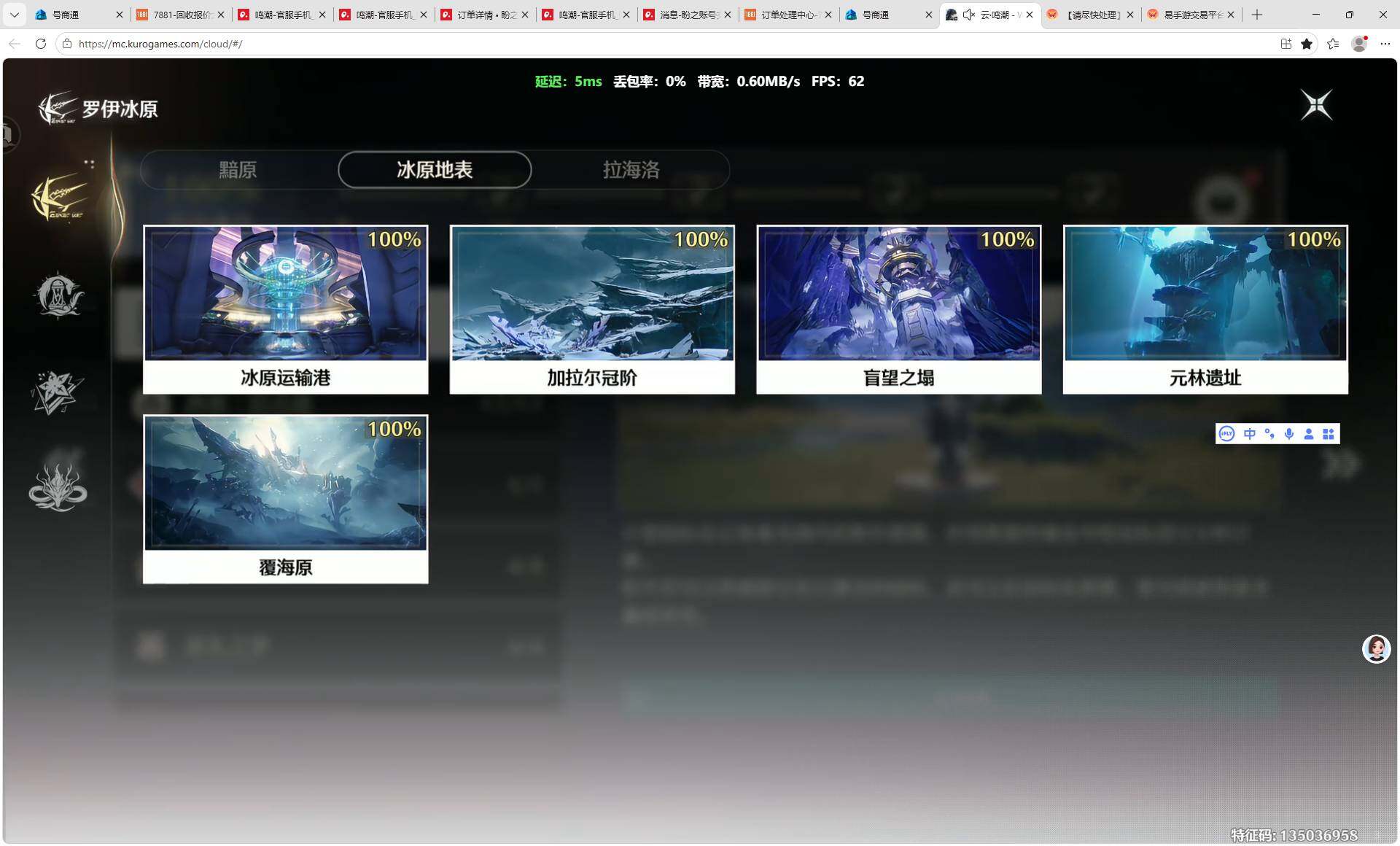Open the browser profile avatar icon

coord(1360,44)
